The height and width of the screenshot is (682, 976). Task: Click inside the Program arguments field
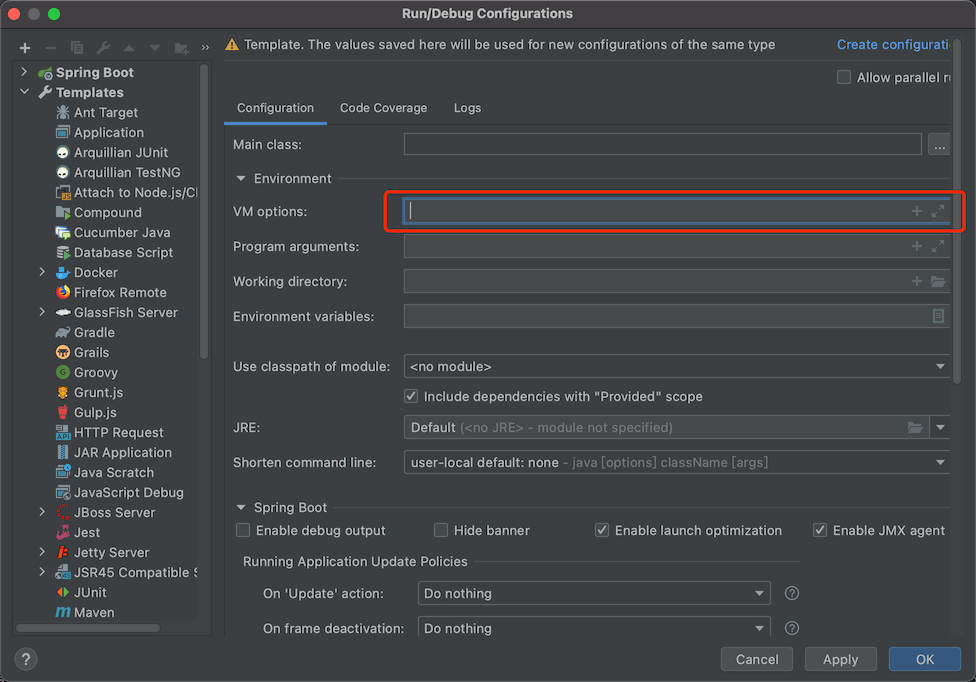point(650,246)
